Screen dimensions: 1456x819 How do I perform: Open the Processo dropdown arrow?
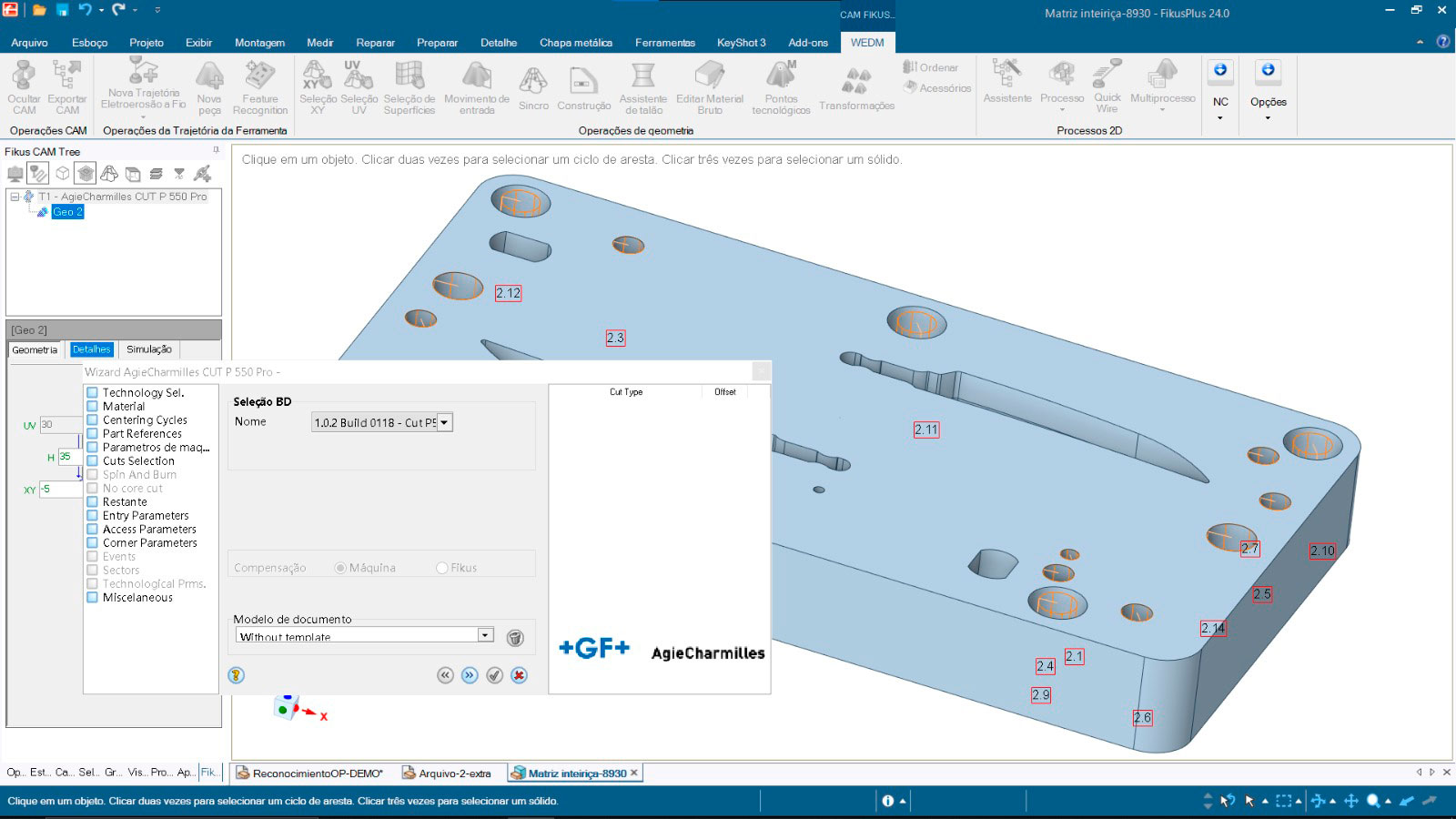click(1062, 110)
